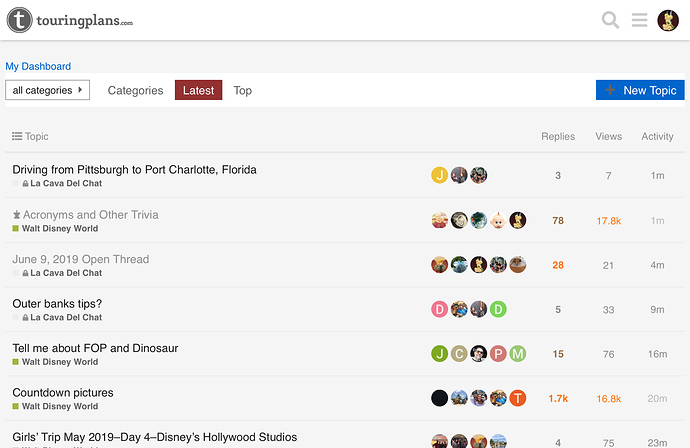Open the search magnifier icon

(610, 20)
